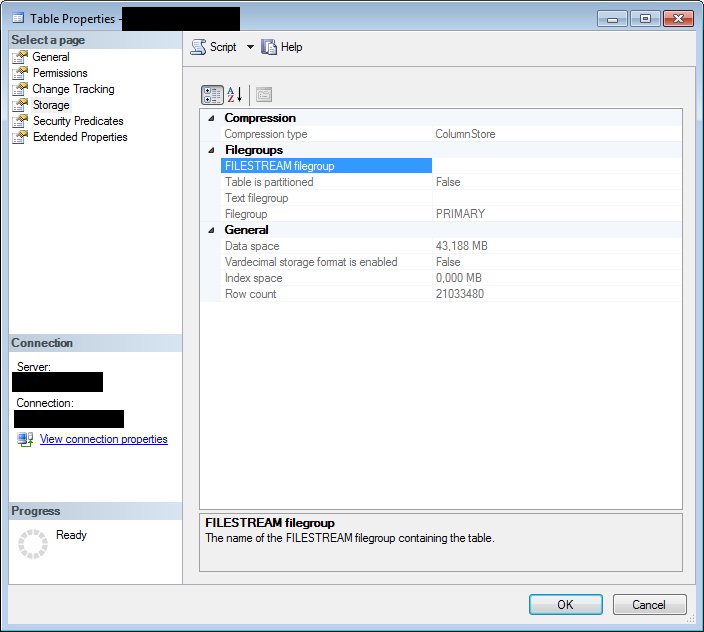The height and width of the screenshot is (632, 704).
Task: Click the Help book icon
Action: click(x=268, y=47)
